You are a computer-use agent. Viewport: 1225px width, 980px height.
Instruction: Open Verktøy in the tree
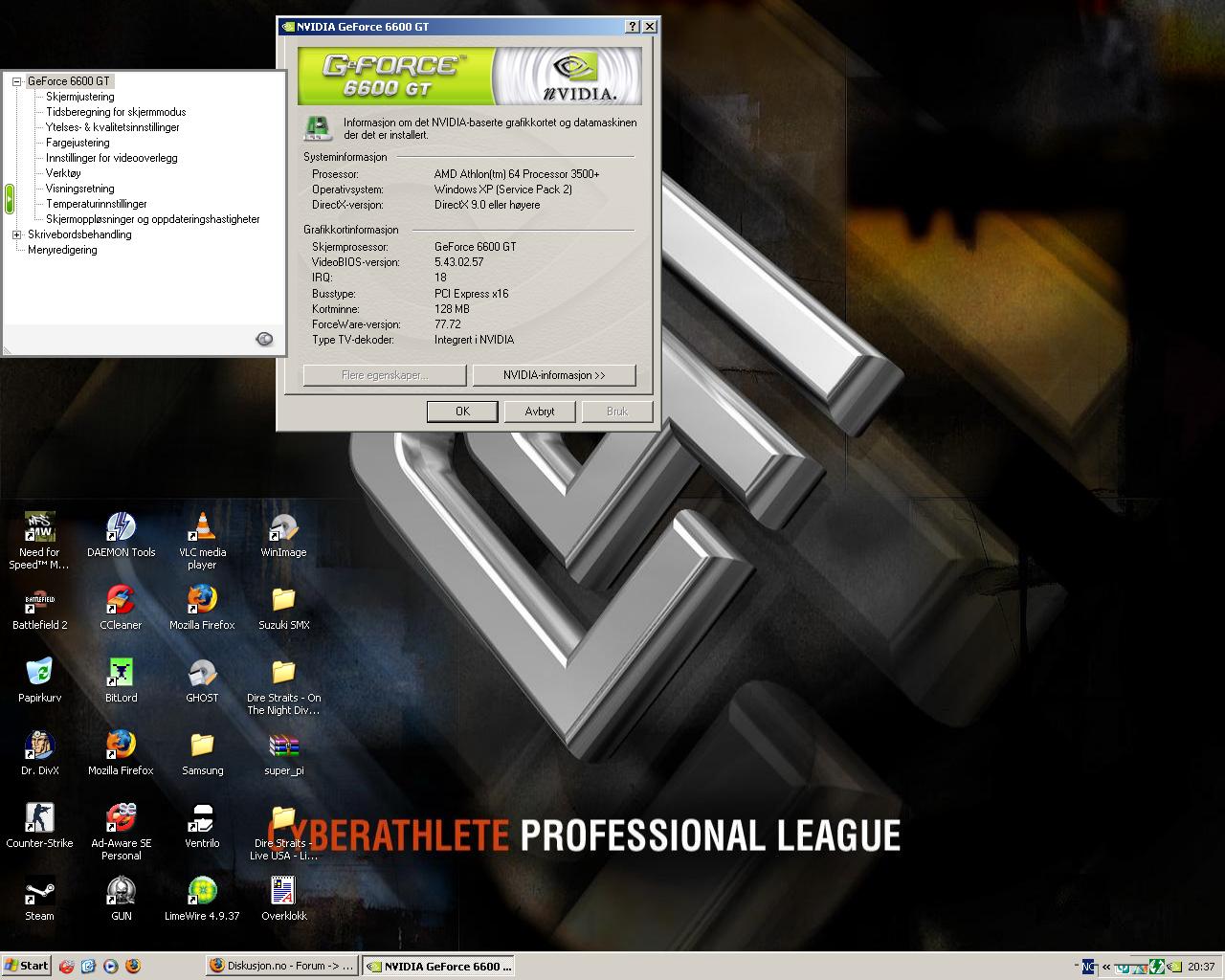click(63, 173)
